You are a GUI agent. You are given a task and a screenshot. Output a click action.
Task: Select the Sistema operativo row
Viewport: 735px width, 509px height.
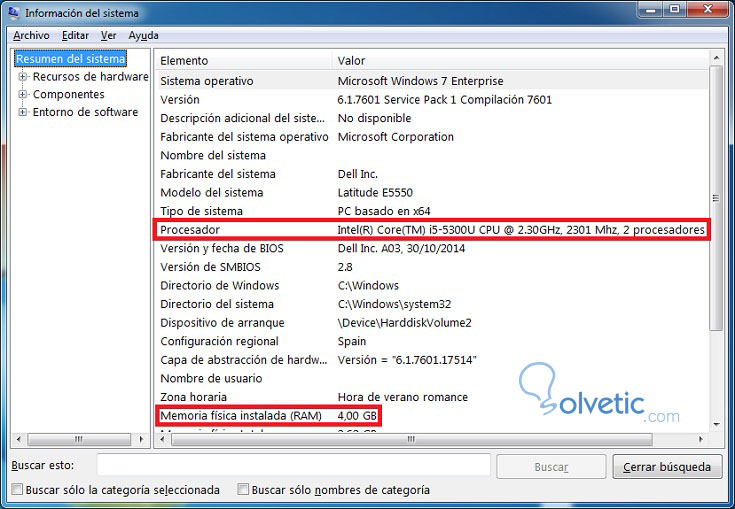click(432, 81)
